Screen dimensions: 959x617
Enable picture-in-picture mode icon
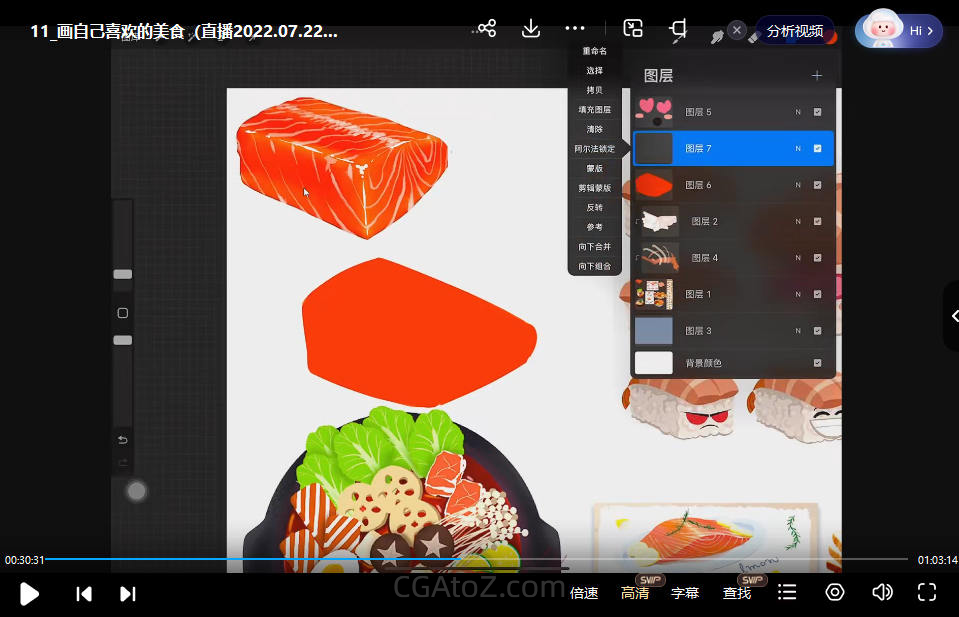633,29
